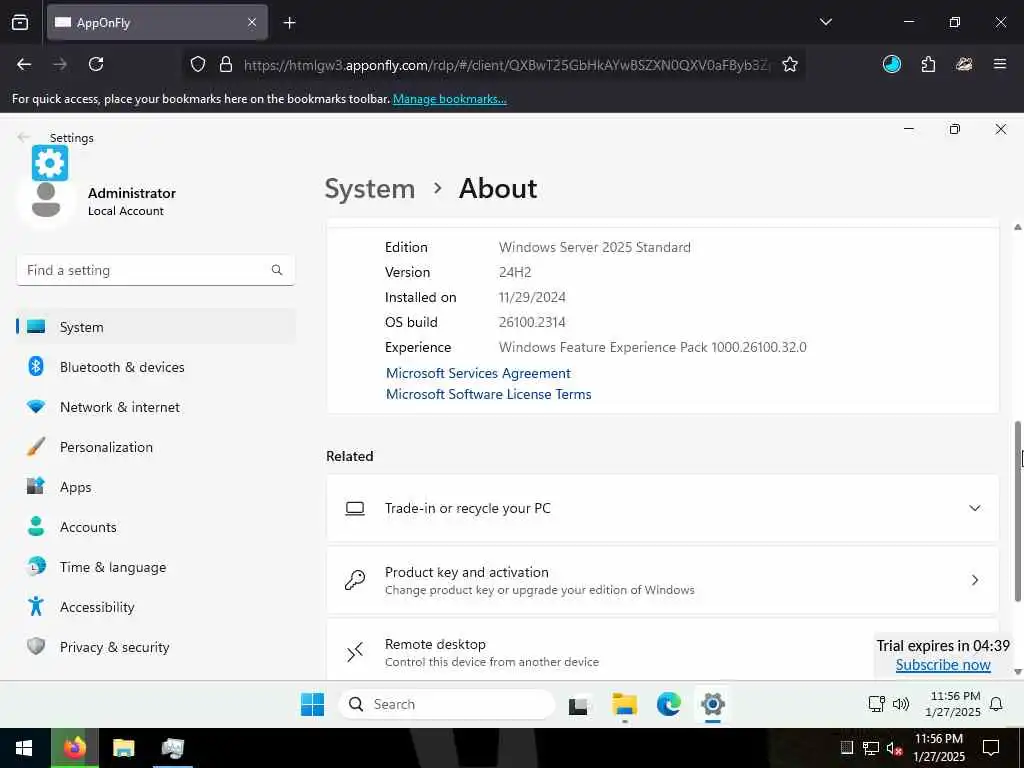Open File Explorer on host taskbar
The height and width of the screenshot is (768, 1024).
[123, 748]
